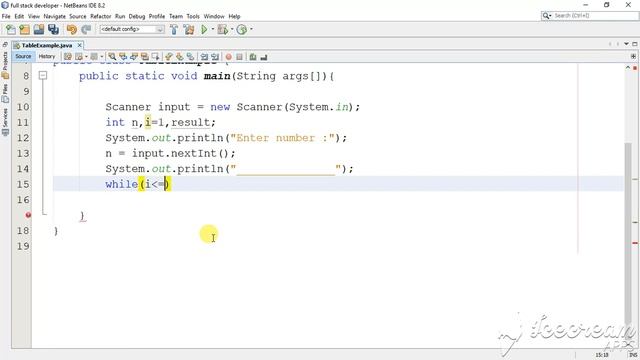Switch the editor to History view

47,56
